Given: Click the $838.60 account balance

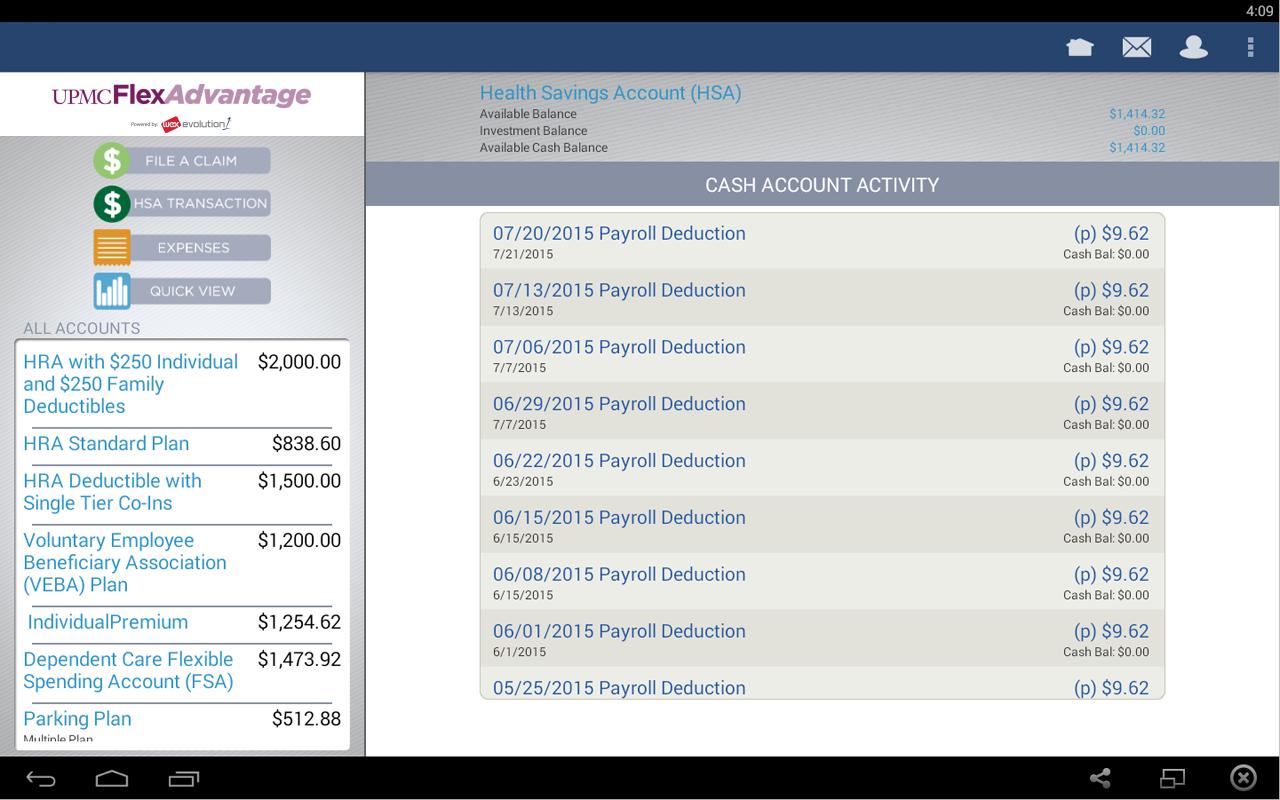Looking at the screenshot, I should 306,444.
